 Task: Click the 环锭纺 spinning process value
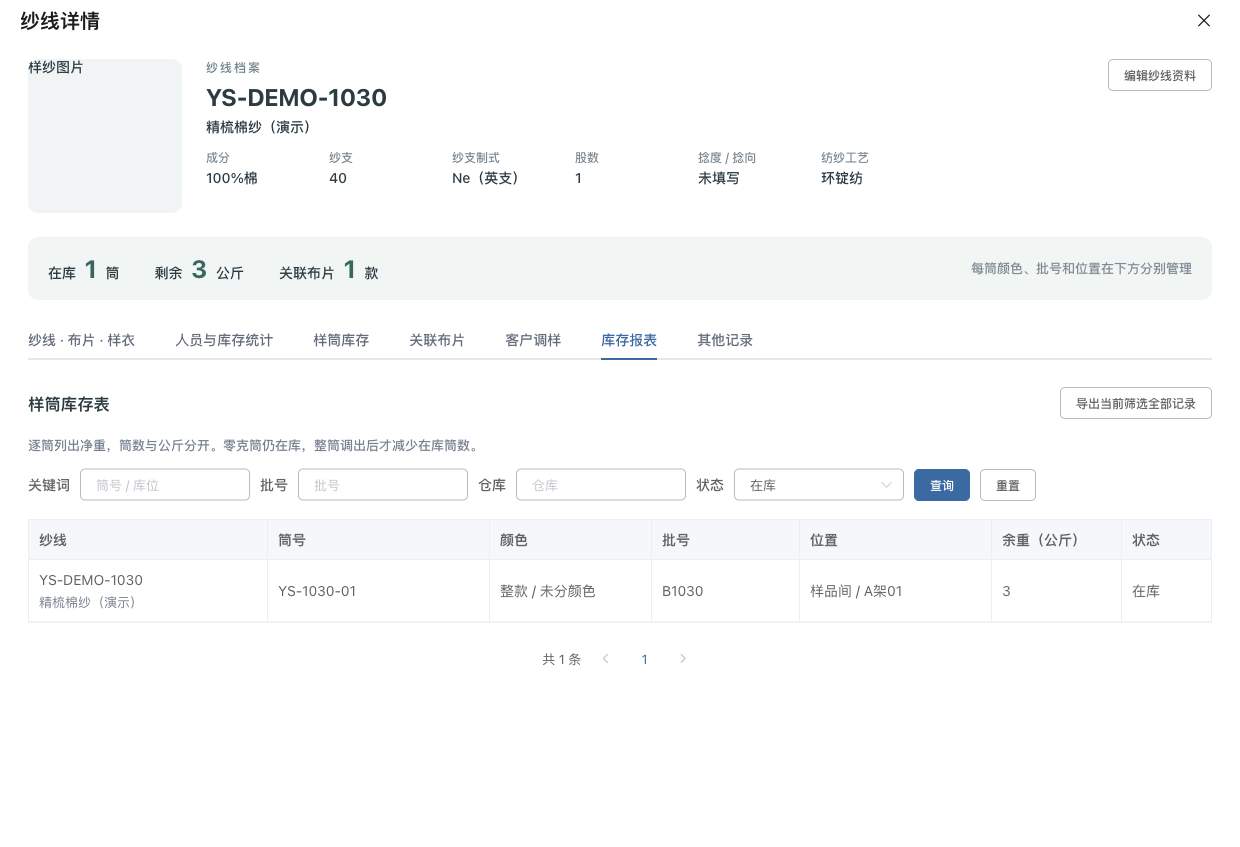coord(842,178)
